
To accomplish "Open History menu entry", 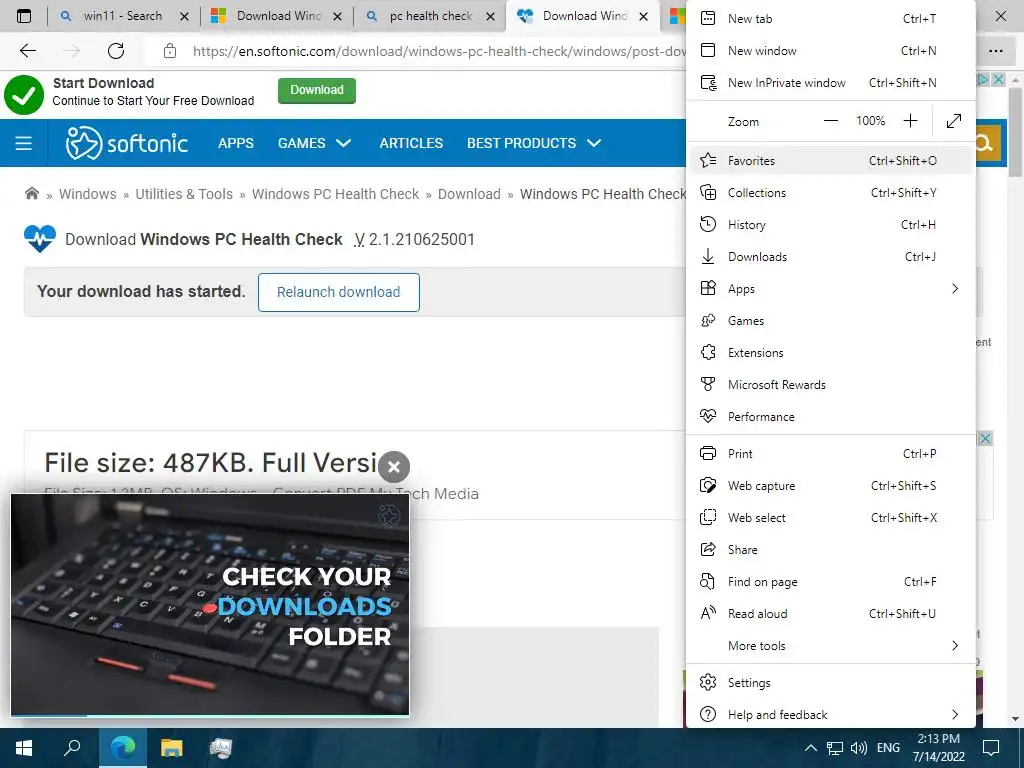I will coord(831,225).
